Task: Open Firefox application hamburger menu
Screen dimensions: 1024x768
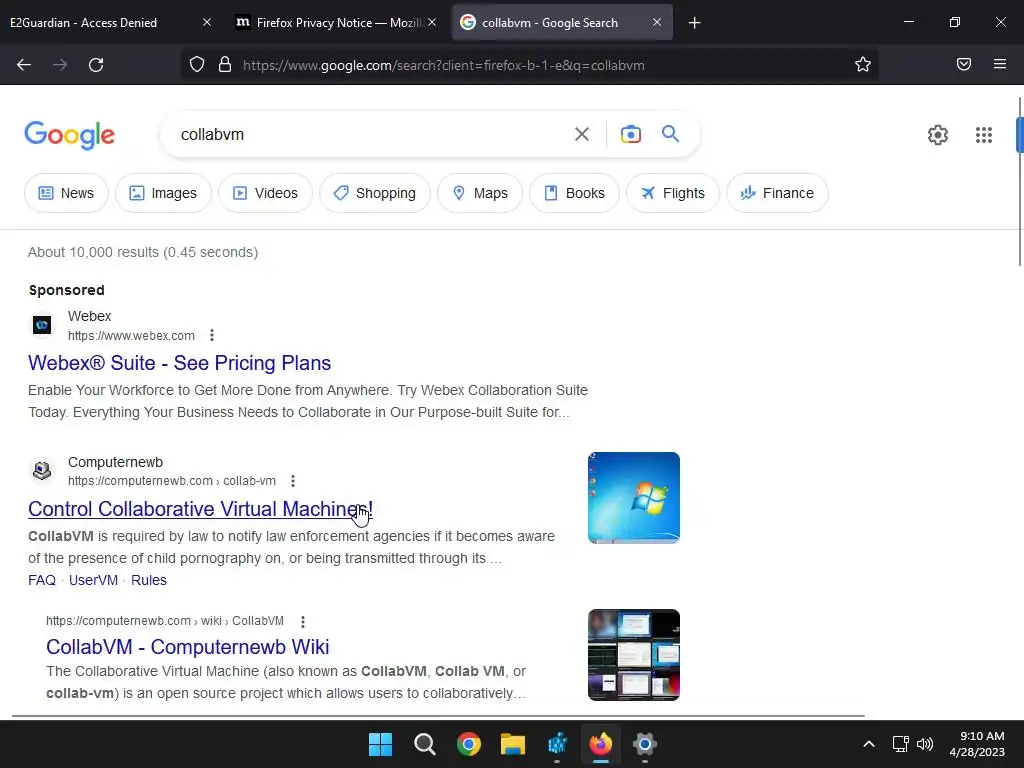Action: coord(1000,64)
